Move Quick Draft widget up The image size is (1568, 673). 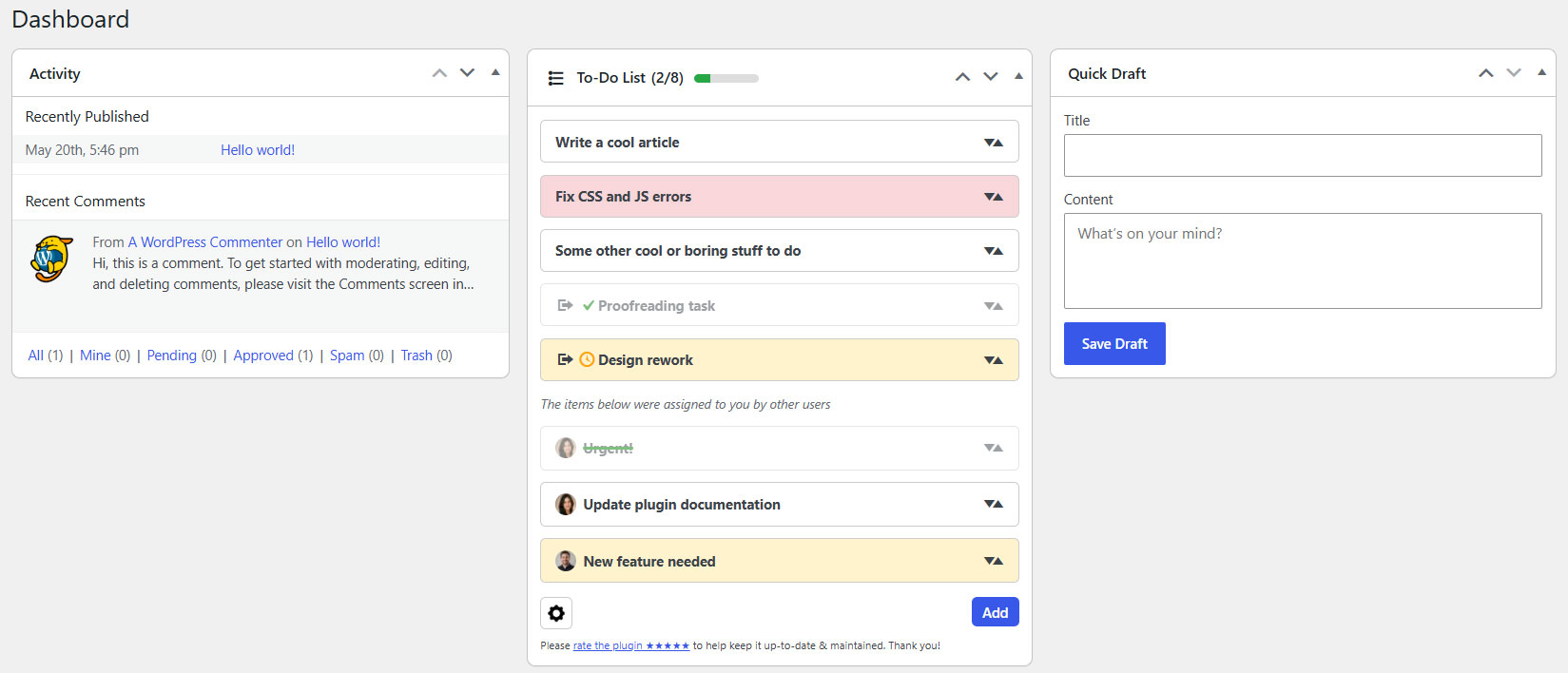pos(1485,73)
